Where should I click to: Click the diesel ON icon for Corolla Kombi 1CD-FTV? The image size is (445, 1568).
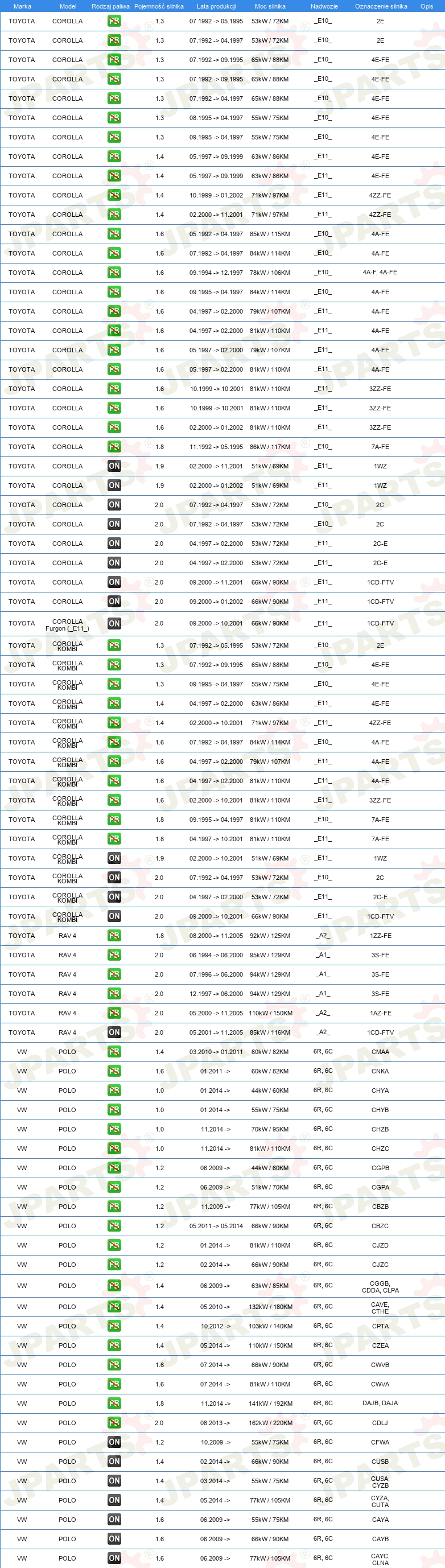coord(114,916)
